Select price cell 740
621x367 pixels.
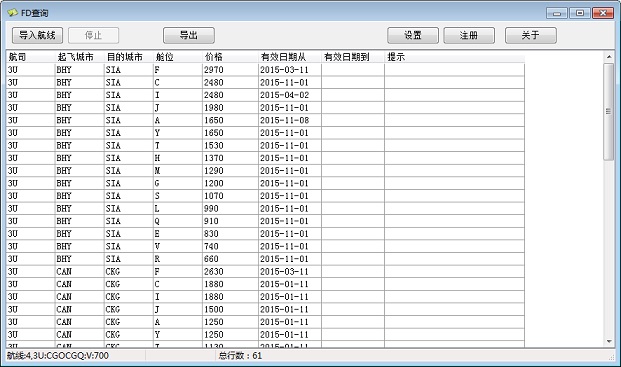click(230, 247)
